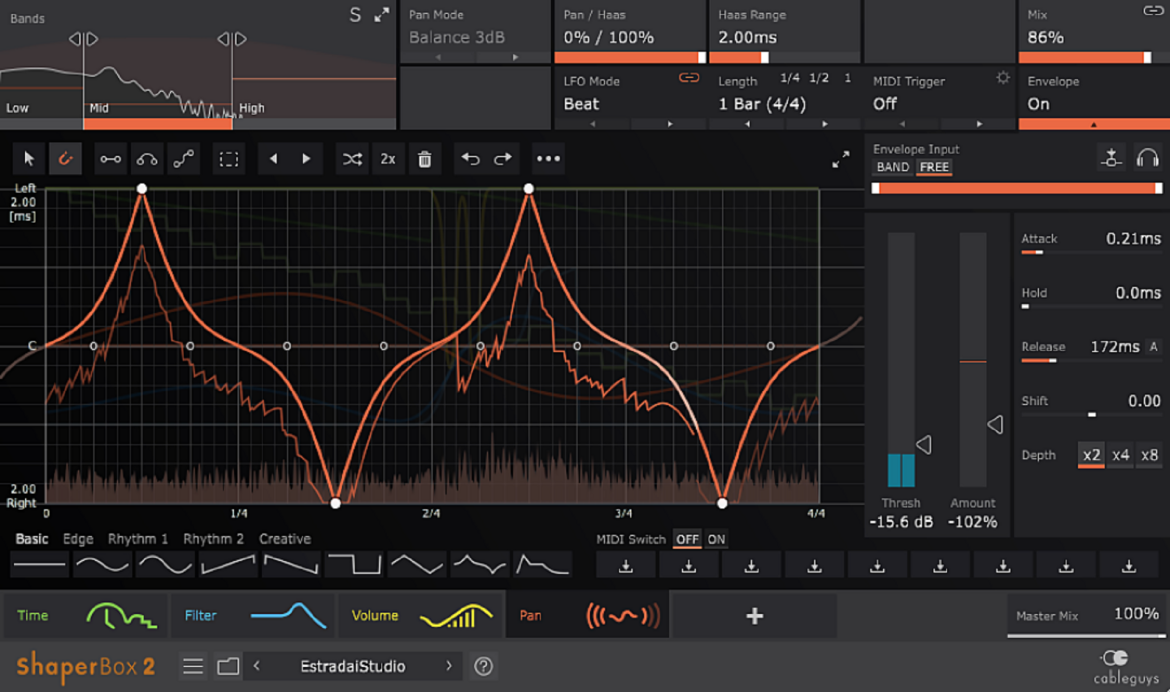Select BAND envelope input

[893, 167]
